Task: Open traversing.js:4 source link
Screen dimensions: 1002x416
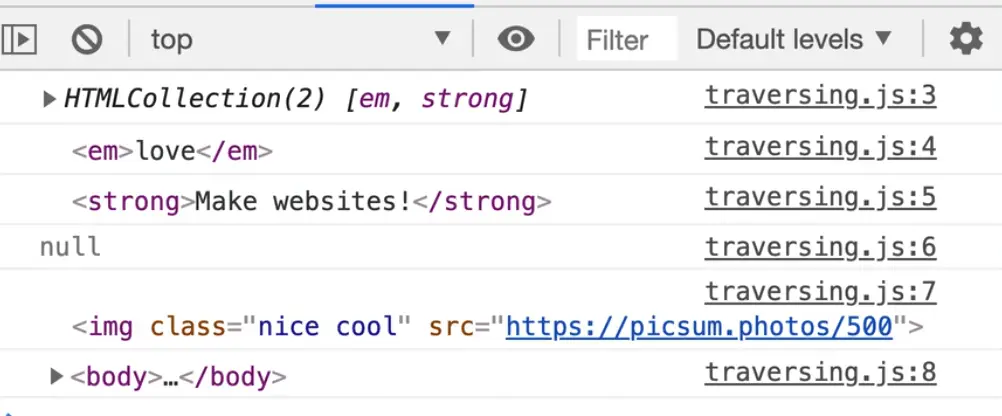Action: point(820,147)
